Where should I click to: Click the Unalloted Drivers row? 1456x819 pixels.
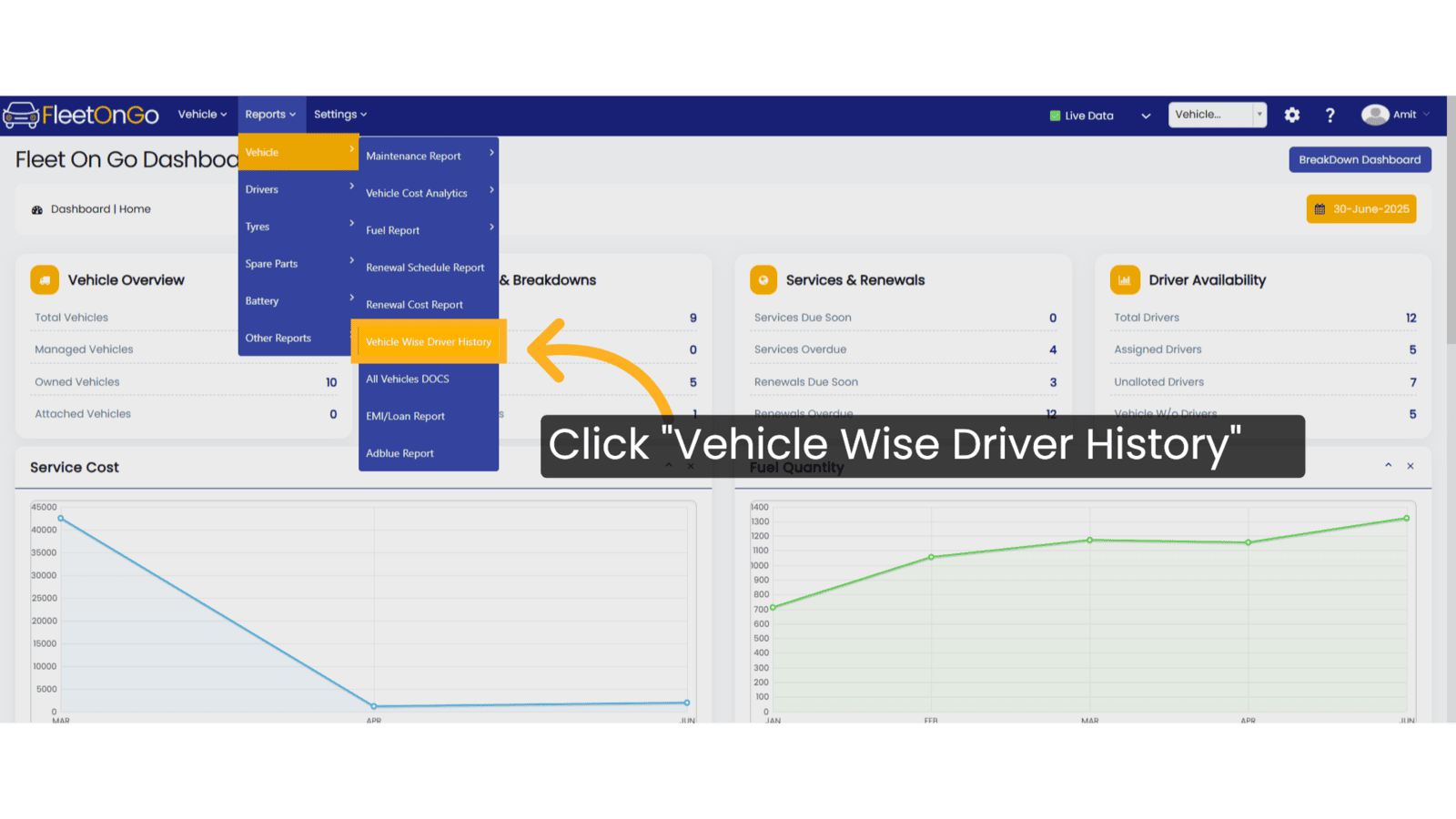click(x=1265, y=382)
